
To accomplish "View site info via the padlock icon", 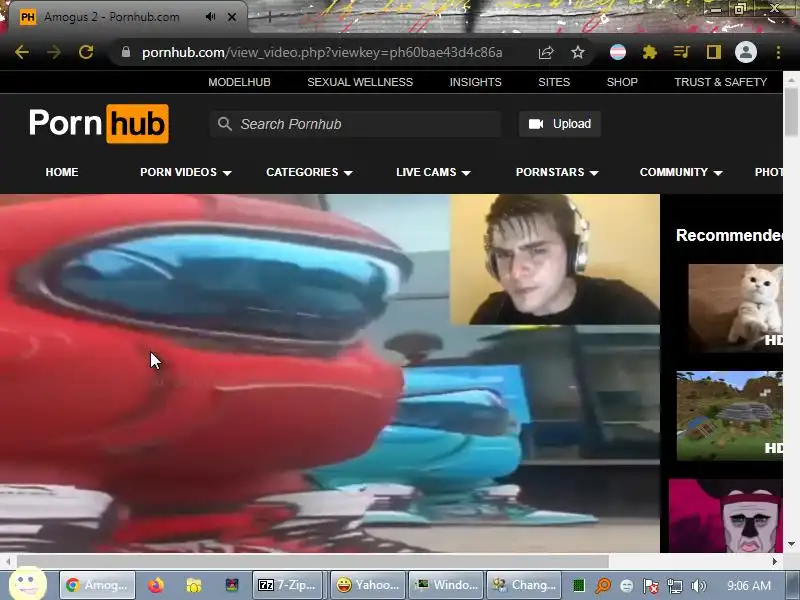I will pyautogui.click(x=126, y=52).
